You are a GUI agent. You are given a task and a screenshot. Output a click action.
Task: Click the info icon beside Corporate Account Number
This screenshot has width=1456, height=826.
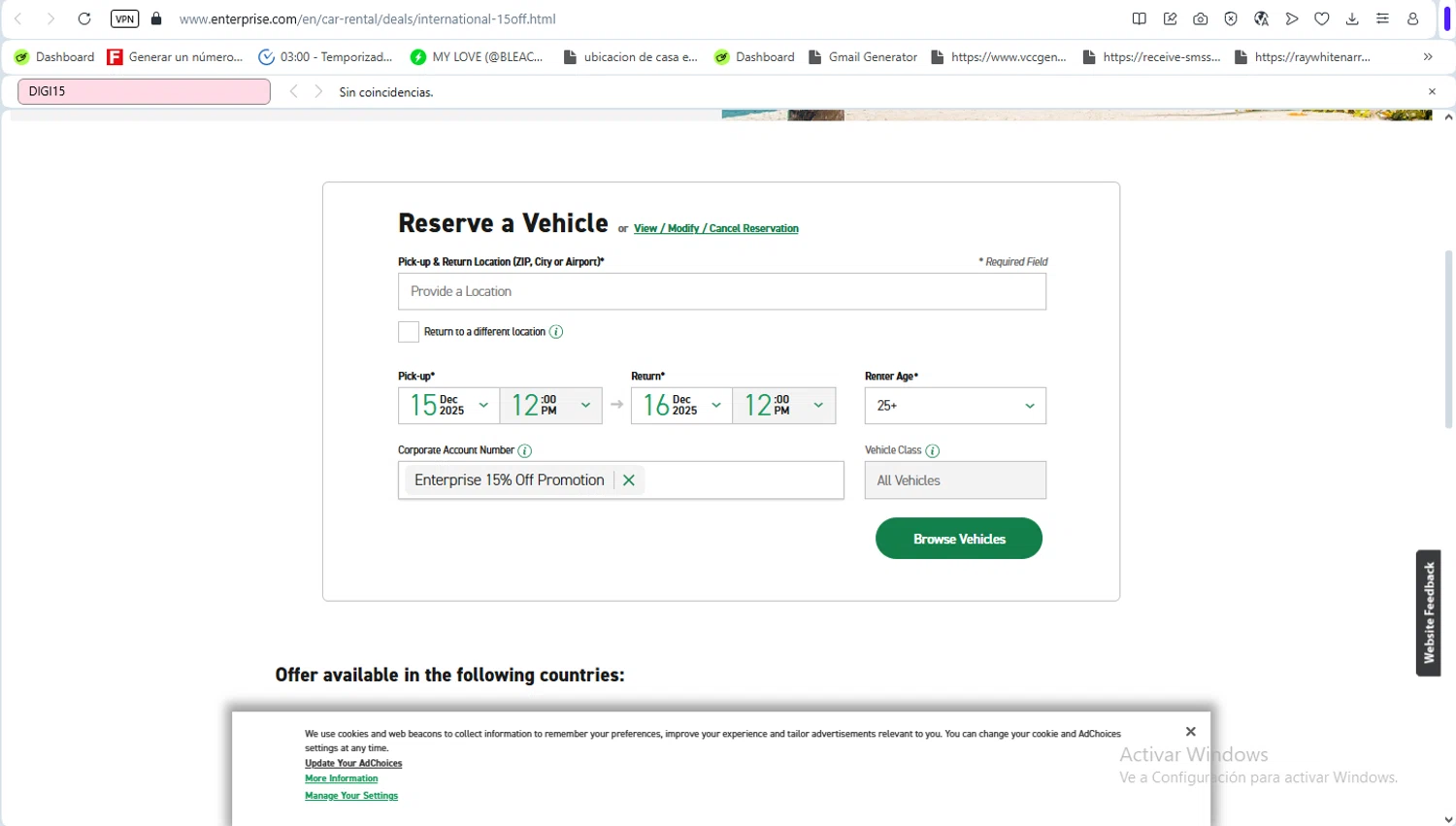525,450
